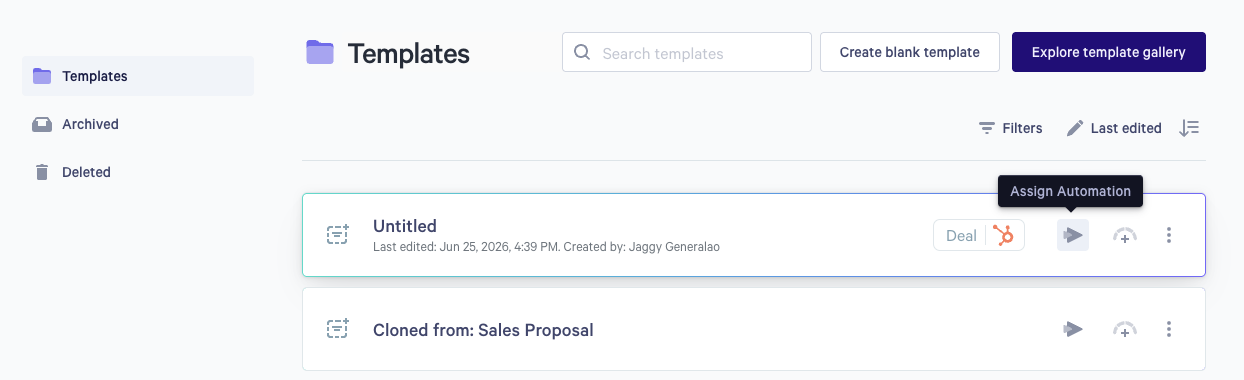Open Cloned from: Sales Proposal template
The width and height of the screenshot is (1244, 380).
tap(483, 330)
